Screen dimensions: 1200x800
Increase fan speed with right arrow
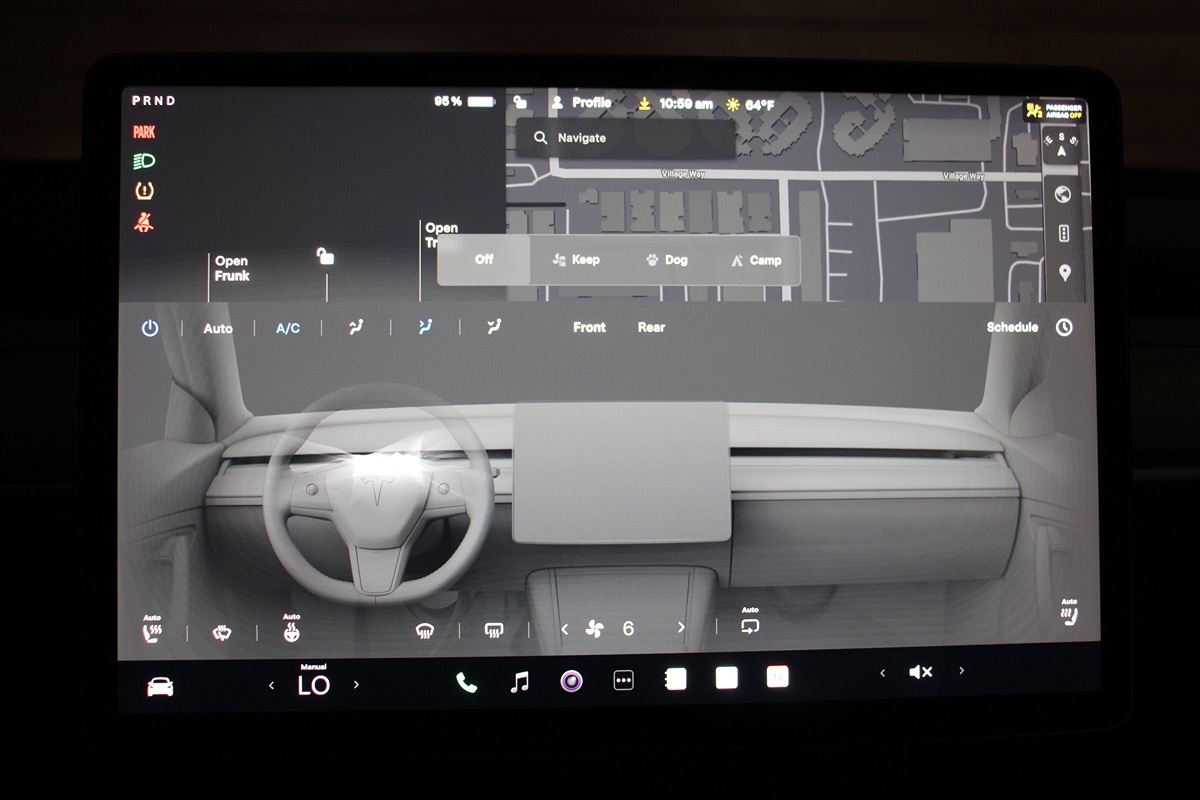pos(682,628)
